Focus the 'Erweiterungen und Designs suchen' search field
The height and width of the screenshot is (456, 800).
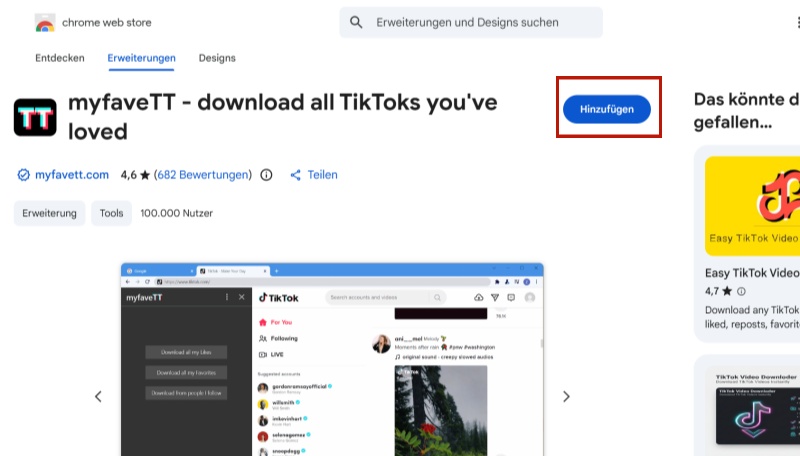471,22
